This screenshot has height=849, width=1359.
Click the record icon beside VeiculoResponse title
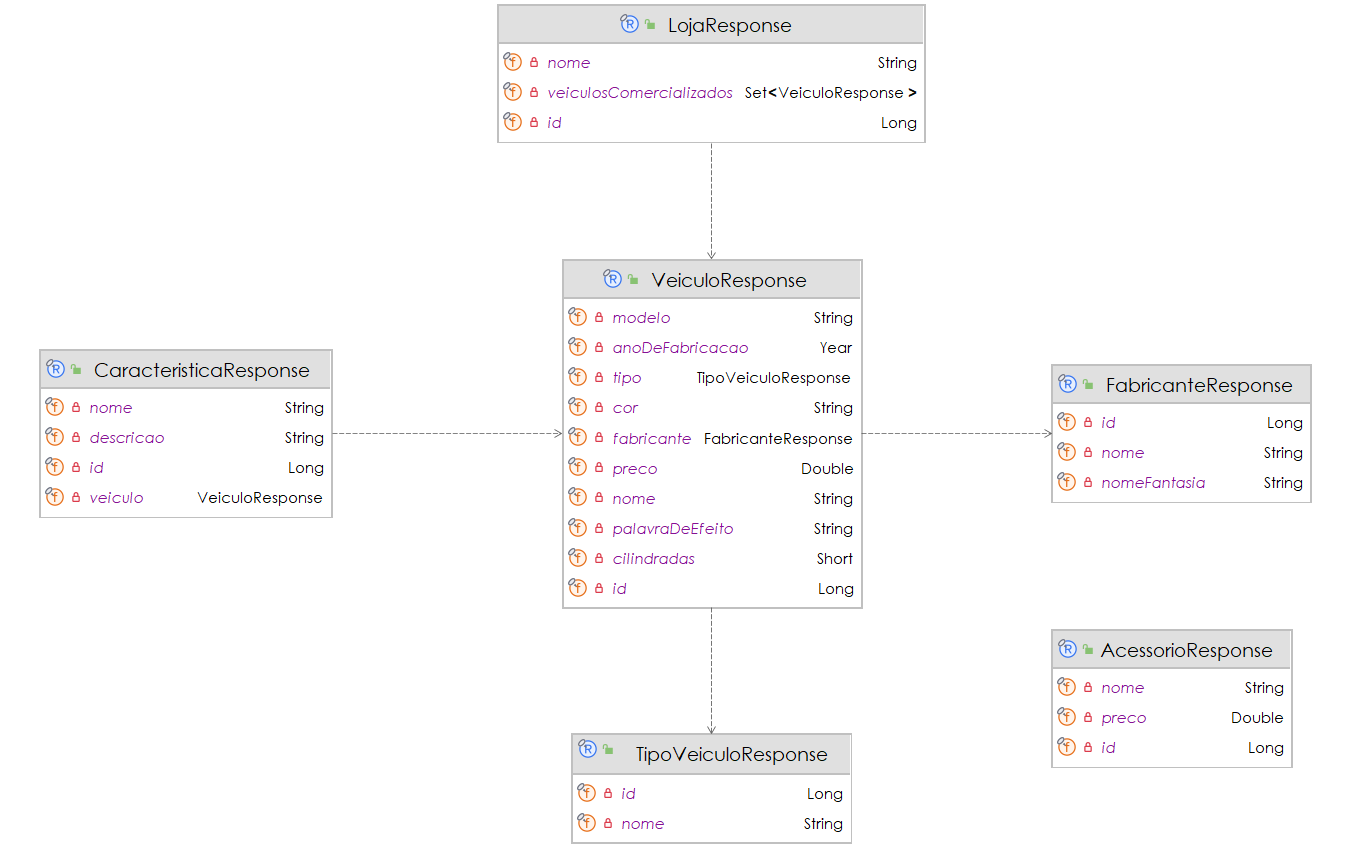pyautogui.click(x=612, y=279)
